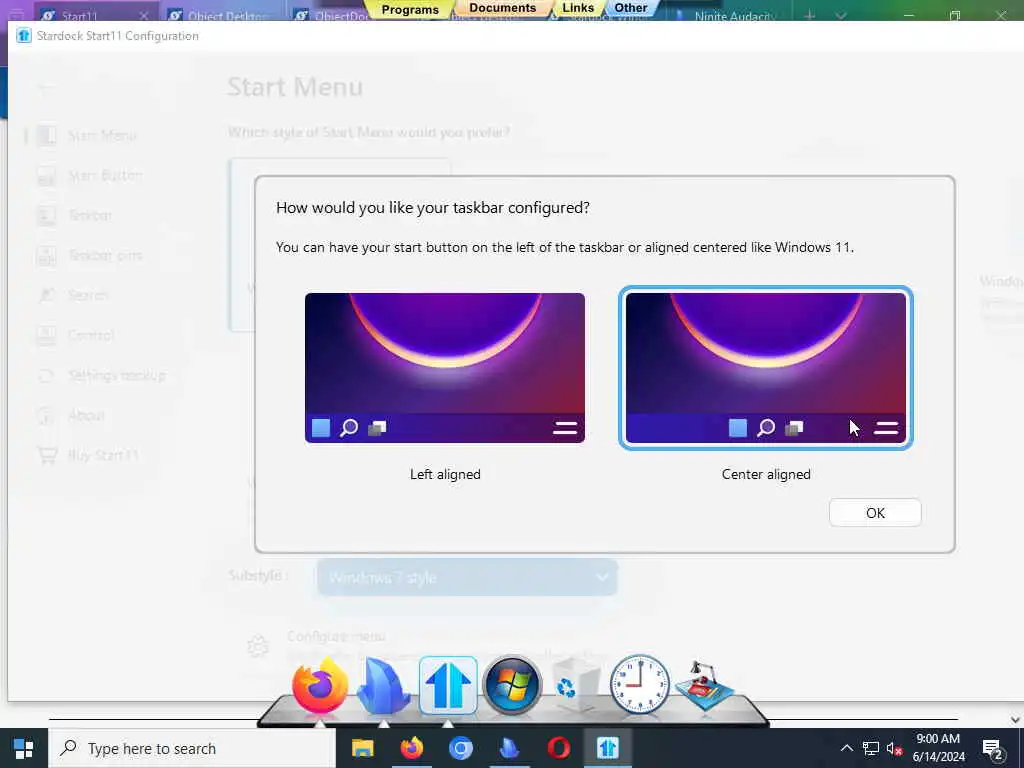1024x768 pixels.
Task: Choose the Left aligned taskbar preview
Action: click(445, 368)
